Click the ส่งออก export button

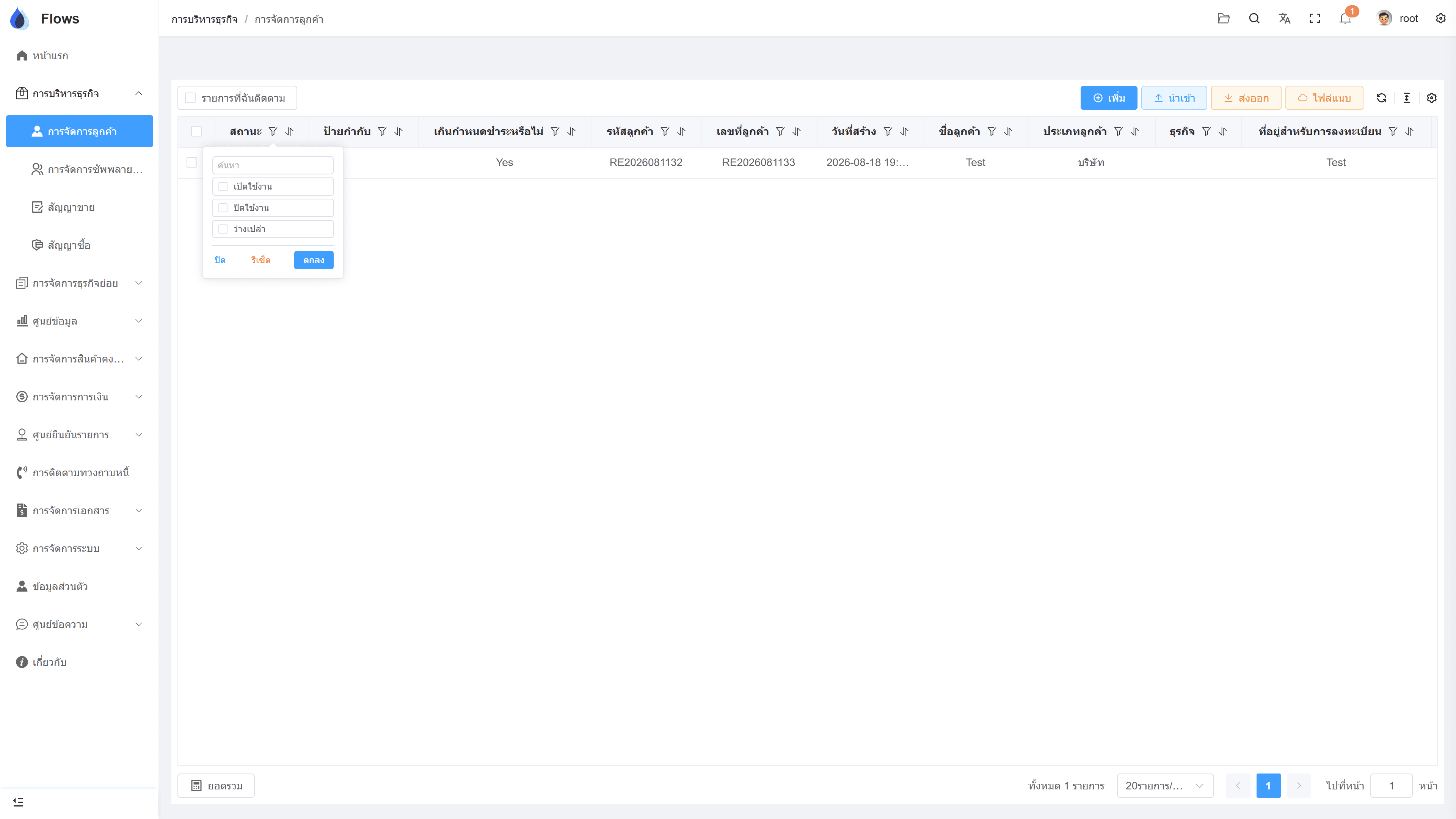[x=1246, y=98]
